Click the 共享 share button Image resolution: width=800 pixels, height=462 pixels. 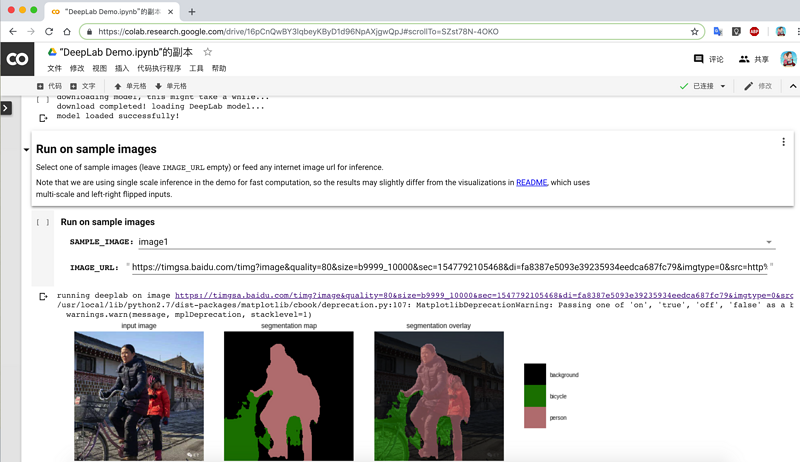point(754,59)
